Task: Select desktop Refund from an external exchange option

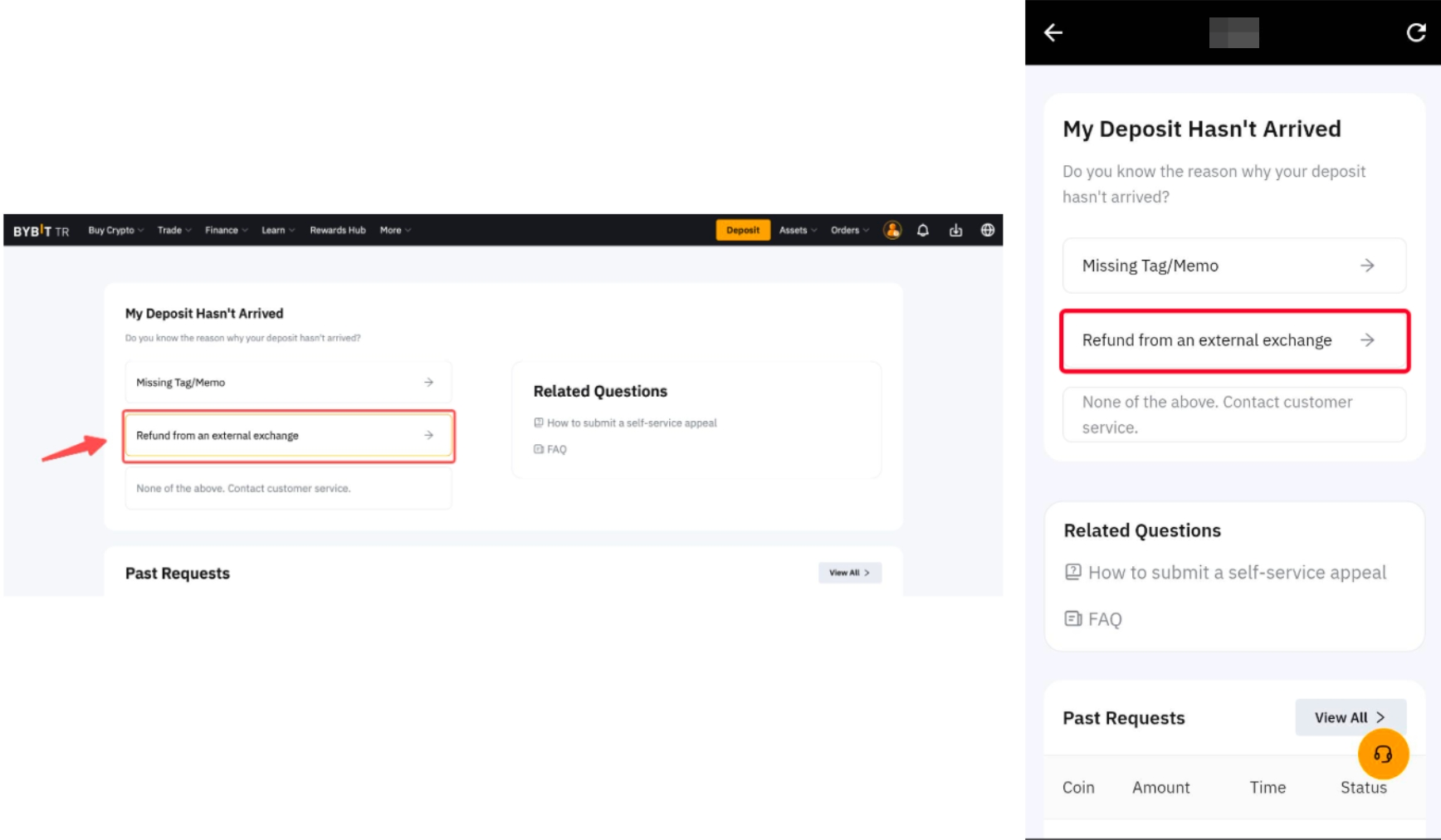Action: click(288, 436)
